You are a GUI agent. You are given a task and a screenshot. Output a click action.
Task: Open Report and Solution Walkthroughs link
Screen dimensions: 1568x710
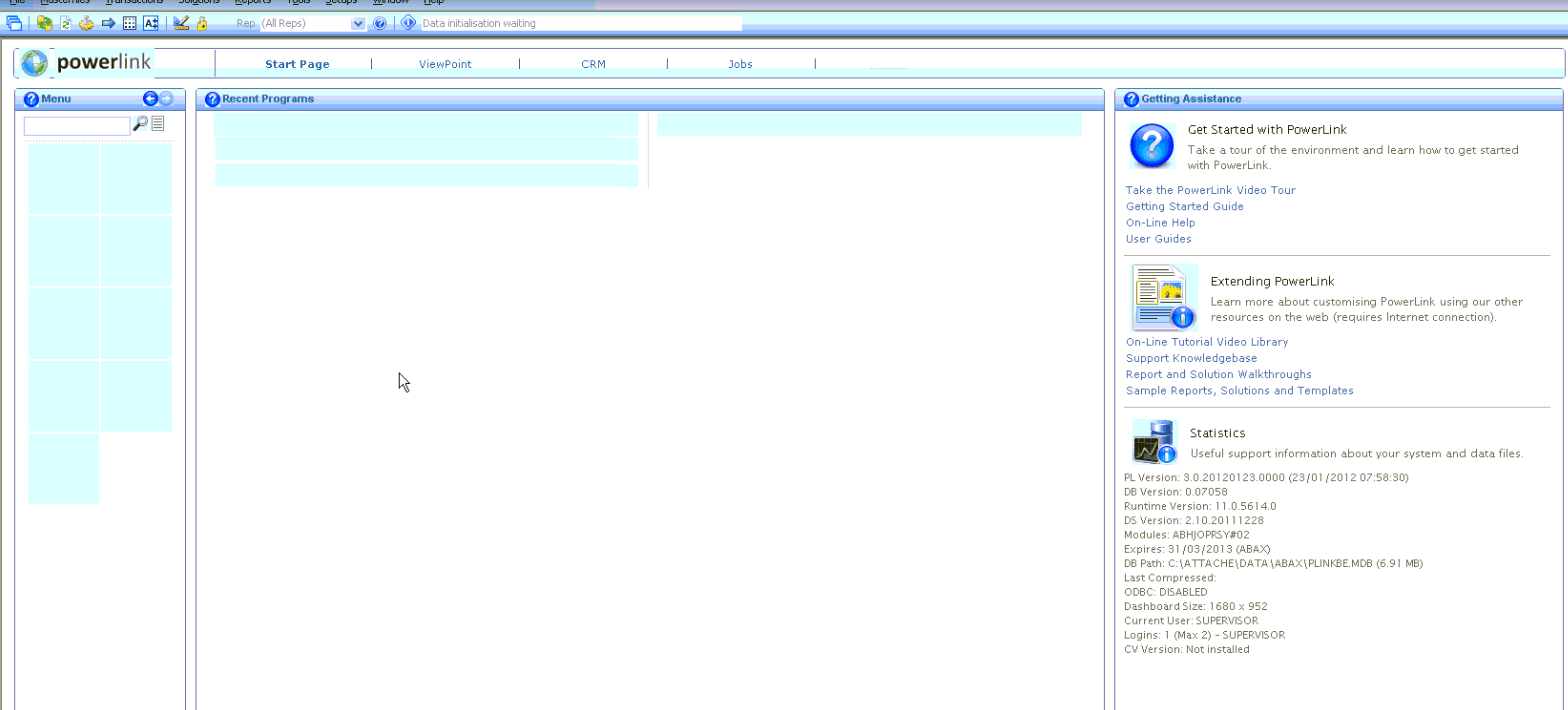coord(1219,374)
